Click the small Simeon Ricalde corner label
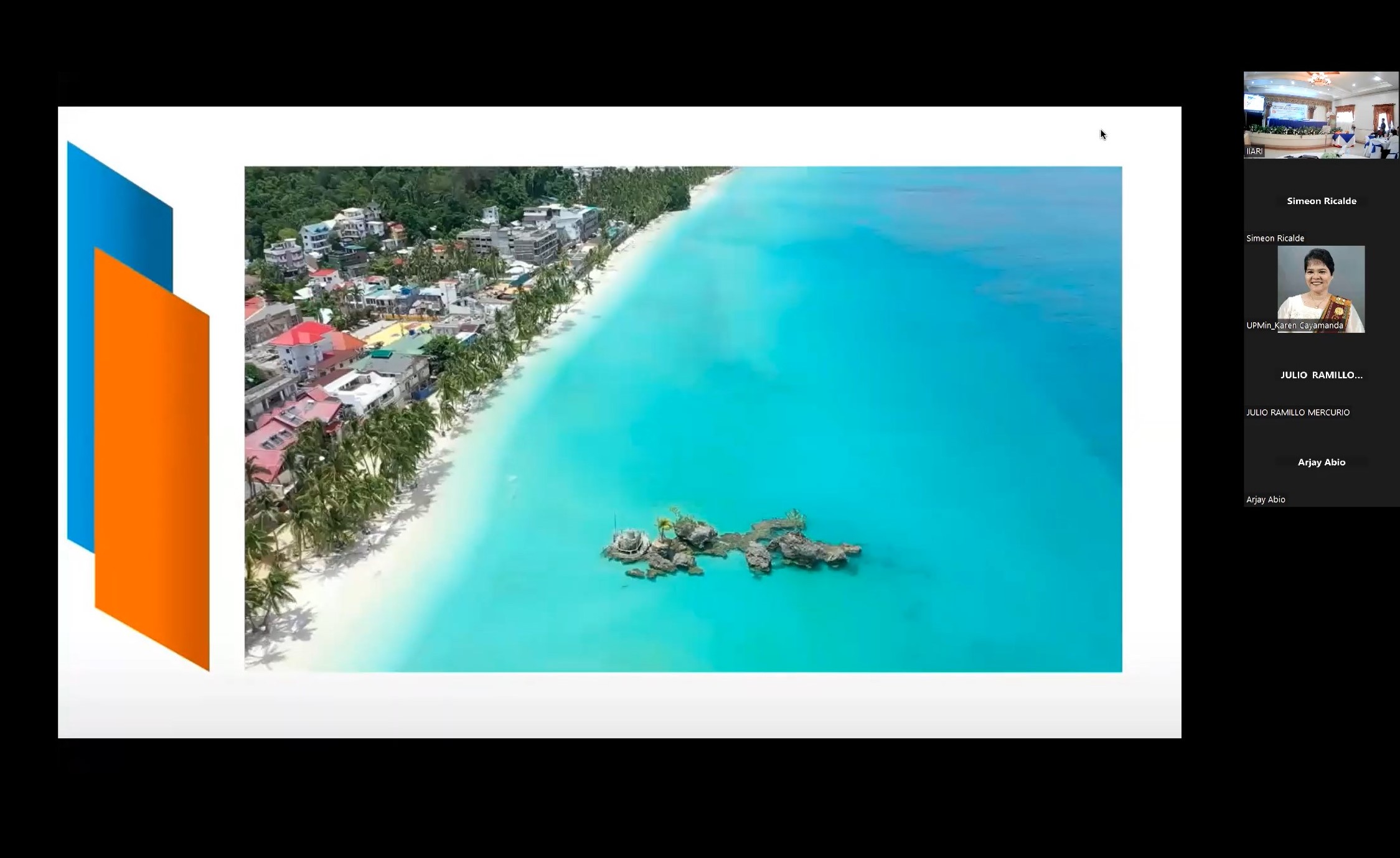This screenshot has width=1400, height=858. [x=1275, y=238]
